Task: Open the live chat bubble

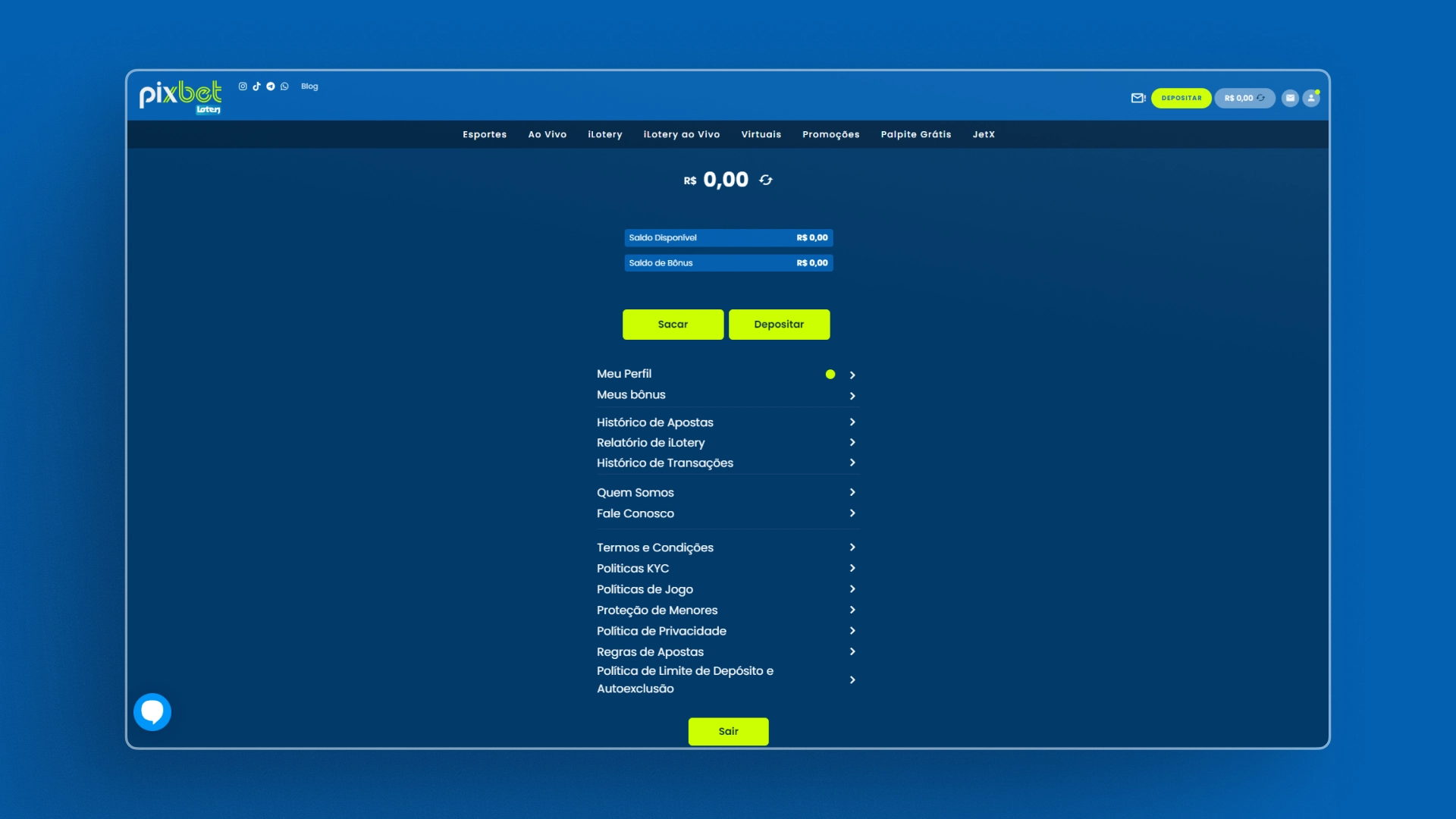Action: pyautogui.click(x=152, y=711)
